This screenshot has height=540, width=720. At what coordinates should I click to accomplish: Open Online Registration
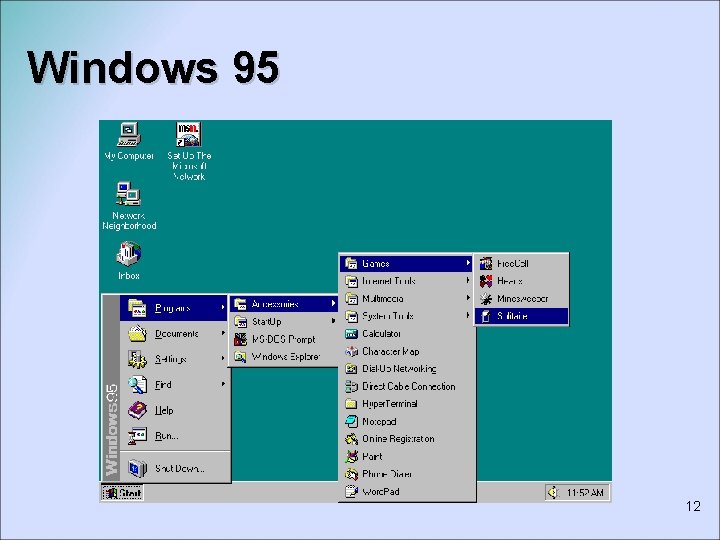pyautogui.click(x=406, y=439)
